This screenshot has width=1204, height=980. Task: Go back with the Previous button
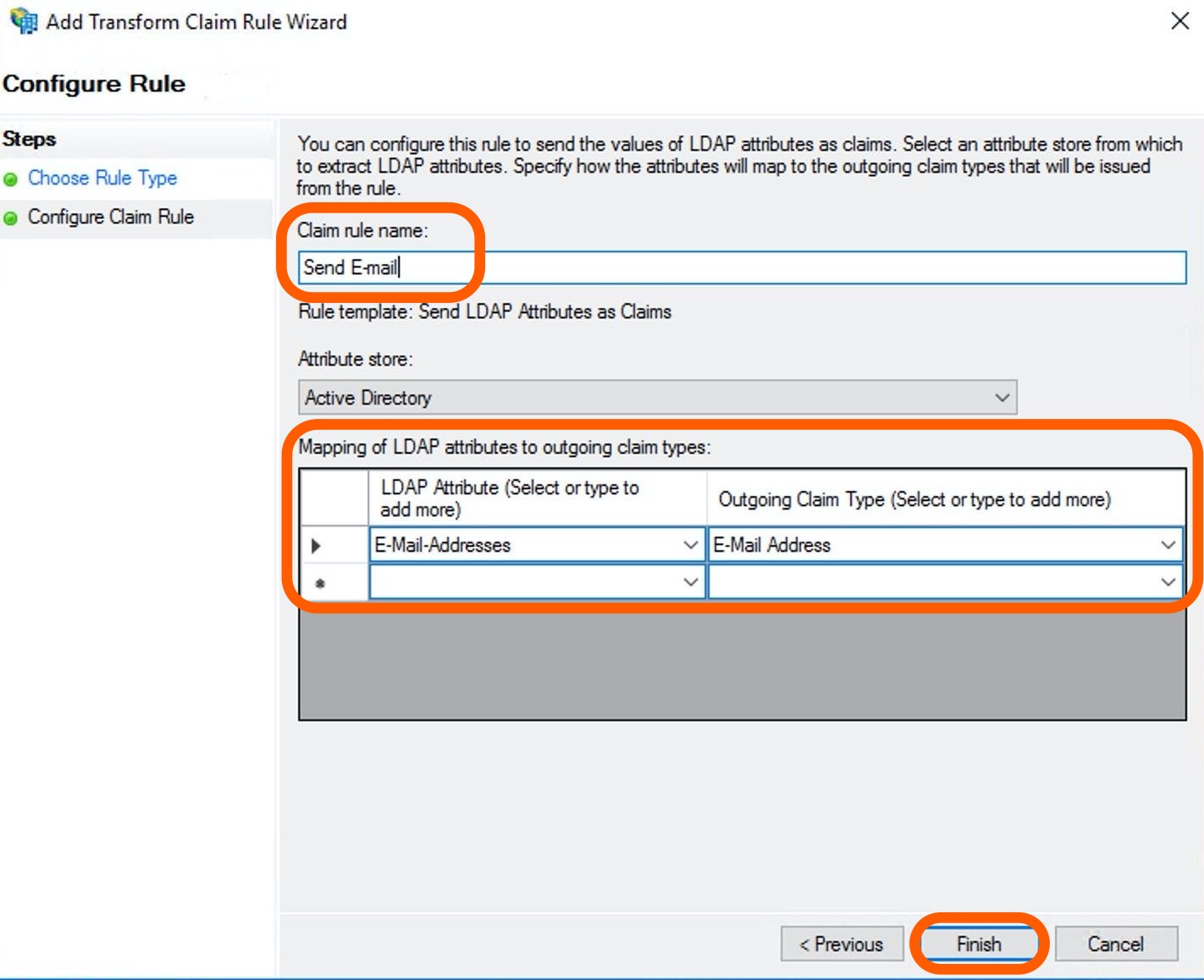(841, 944)
